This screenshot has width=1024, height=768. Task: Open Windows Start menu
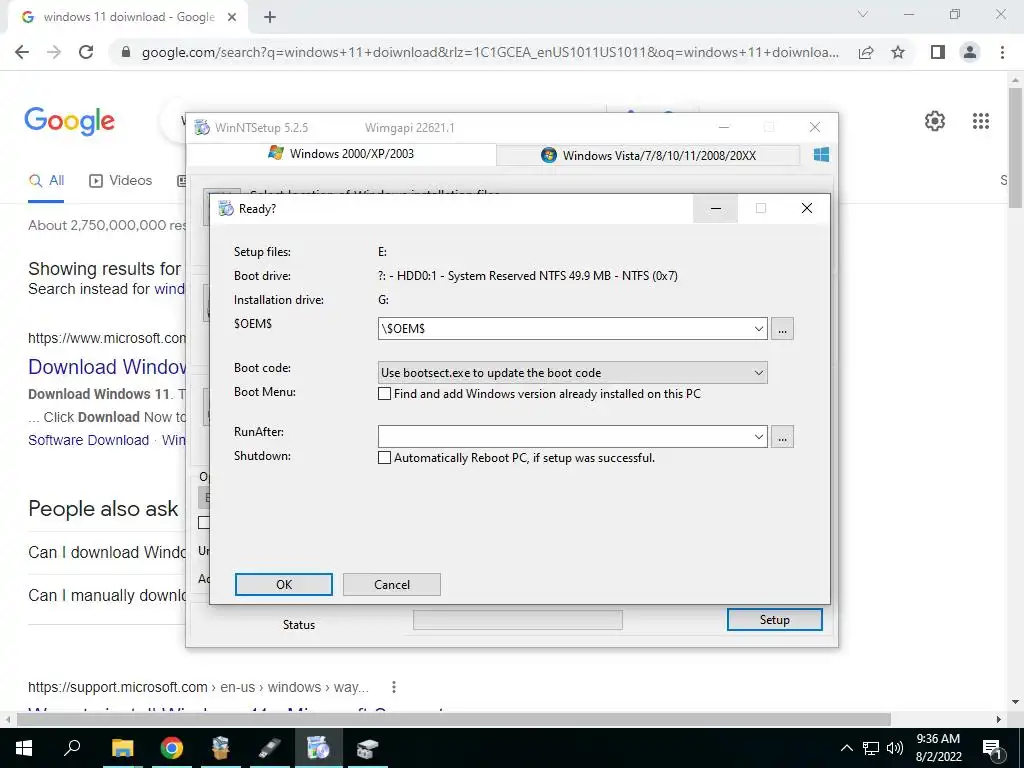click(x=24, y=748)
